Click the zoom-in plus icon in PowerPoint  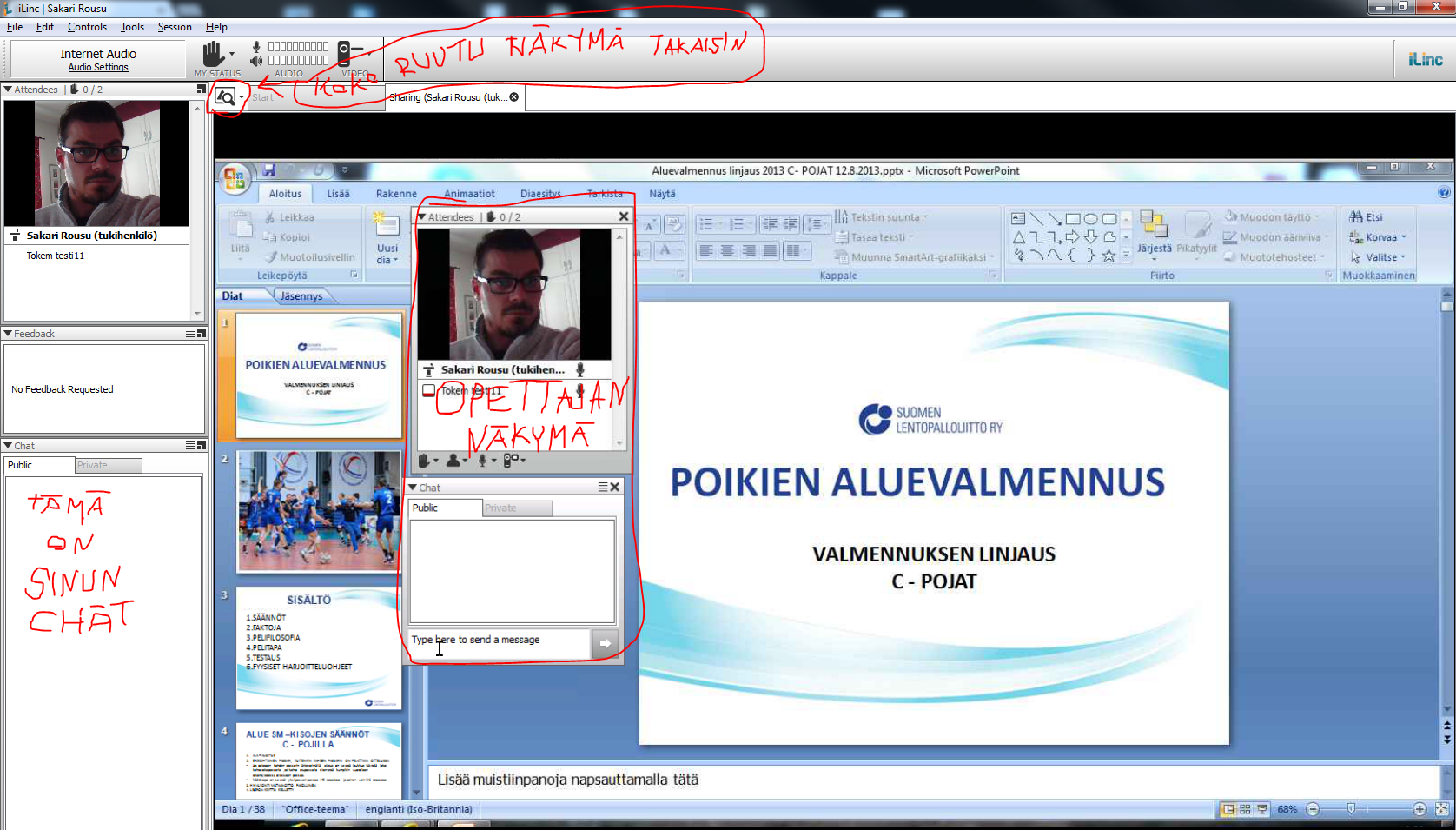tap(1419, 809)
